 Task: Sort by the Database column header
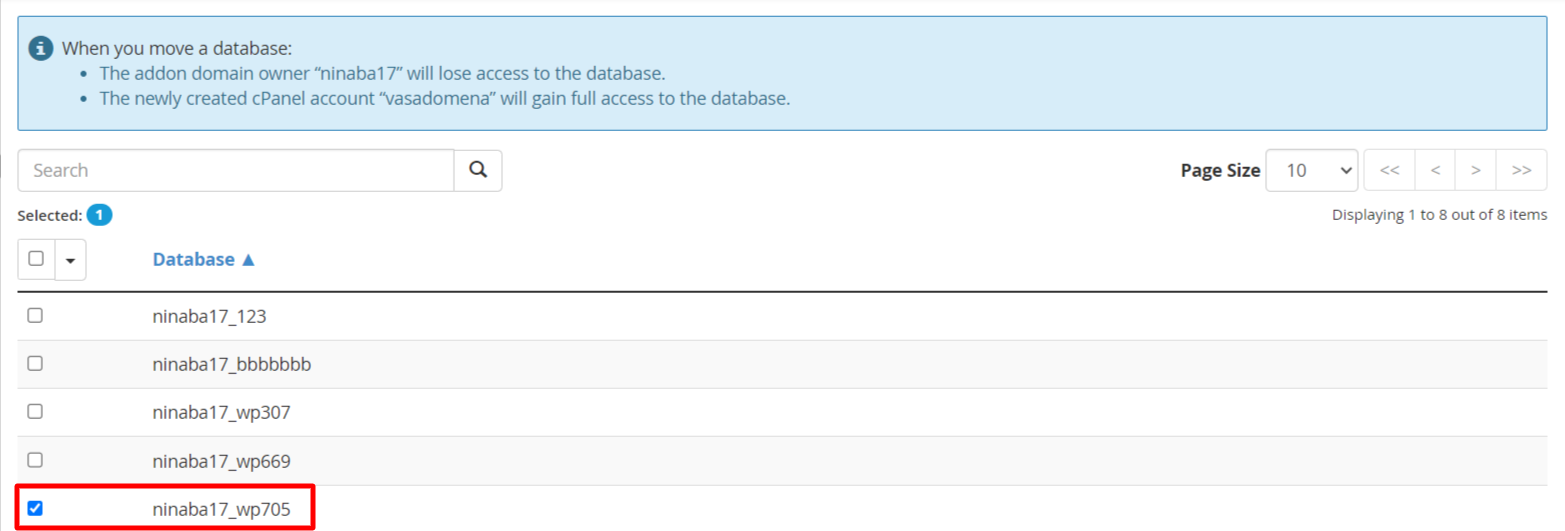195,259
